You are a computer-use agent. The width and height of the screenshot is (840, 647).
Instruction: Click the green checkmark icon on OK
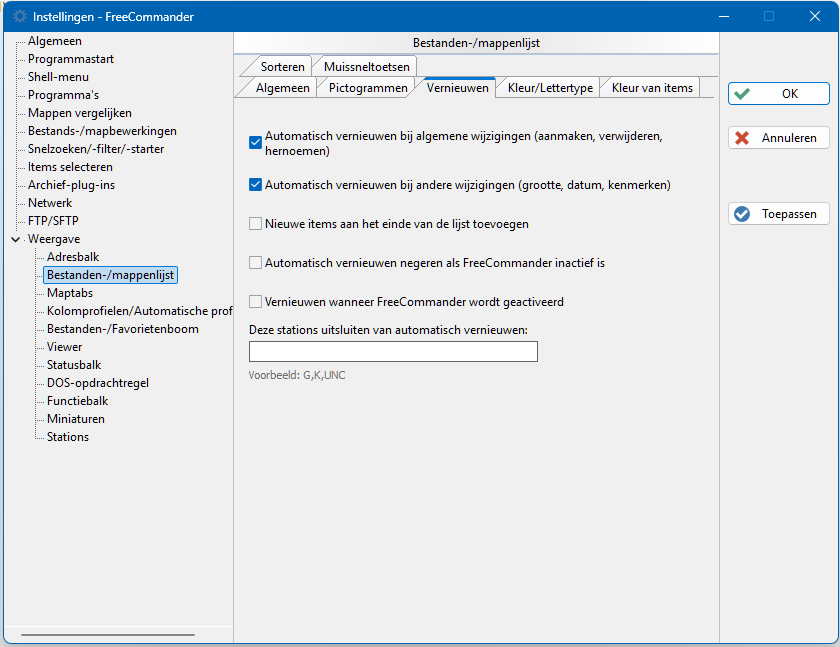(742, 94)
